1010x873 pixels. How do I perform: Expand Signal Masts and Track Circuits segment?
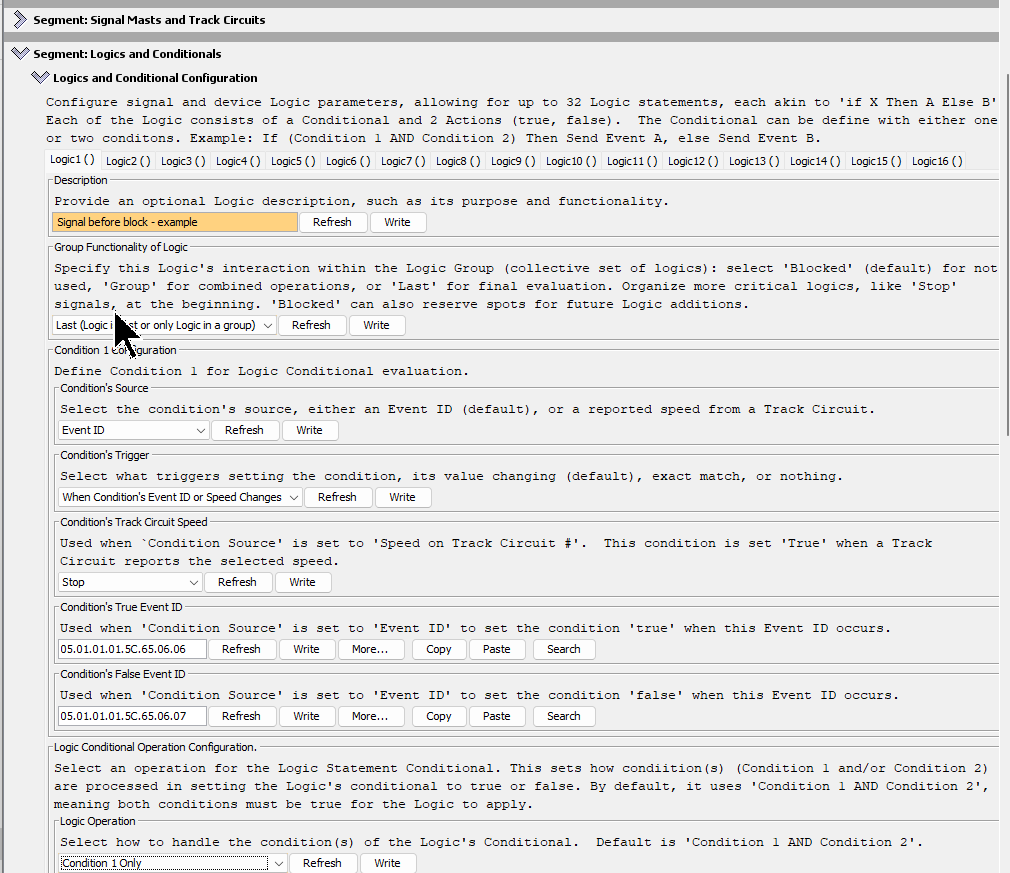pos(21,20)
